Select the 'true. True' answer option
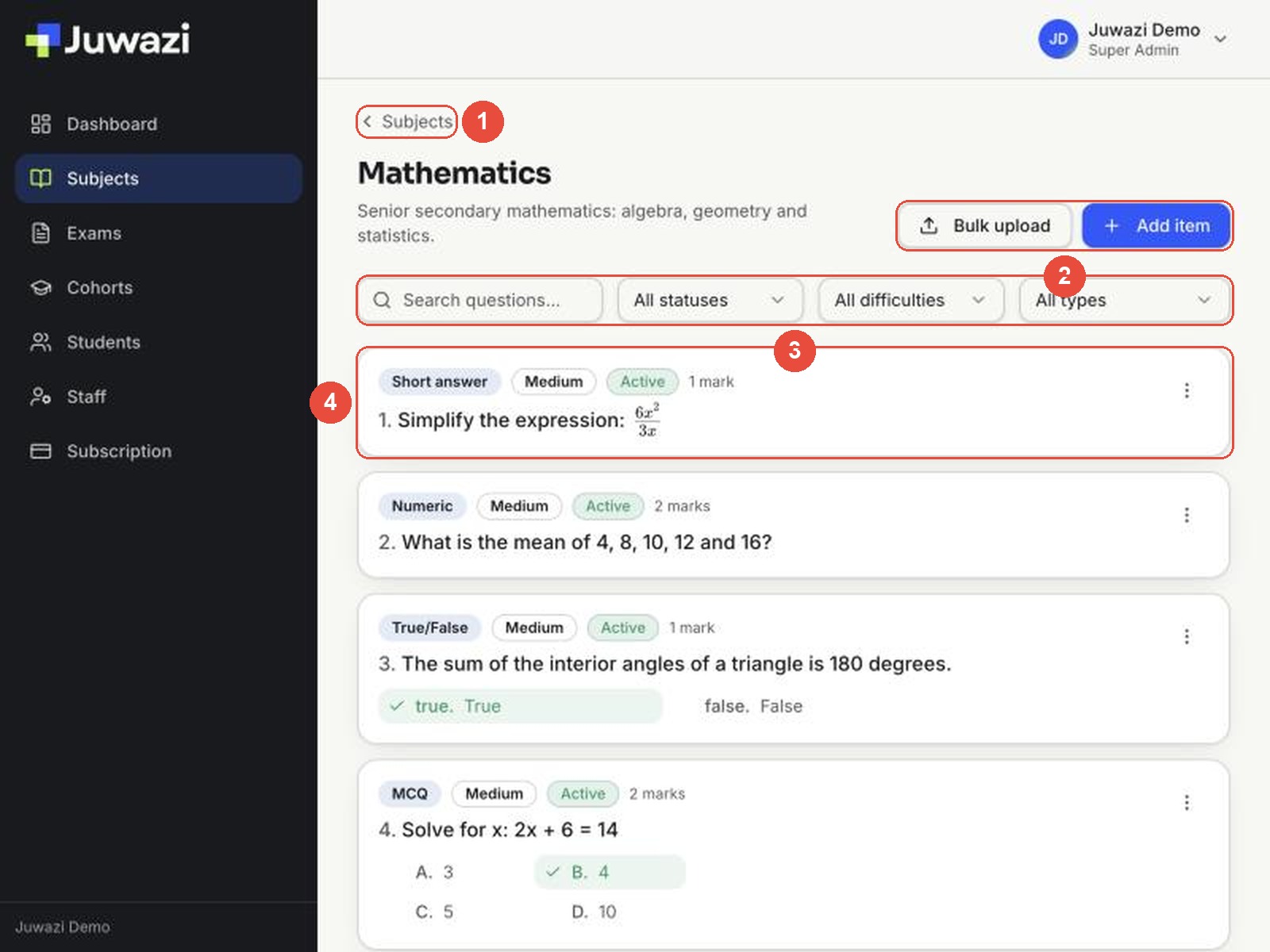Screen dimensions: 1270x952 (x=521, y=706)
